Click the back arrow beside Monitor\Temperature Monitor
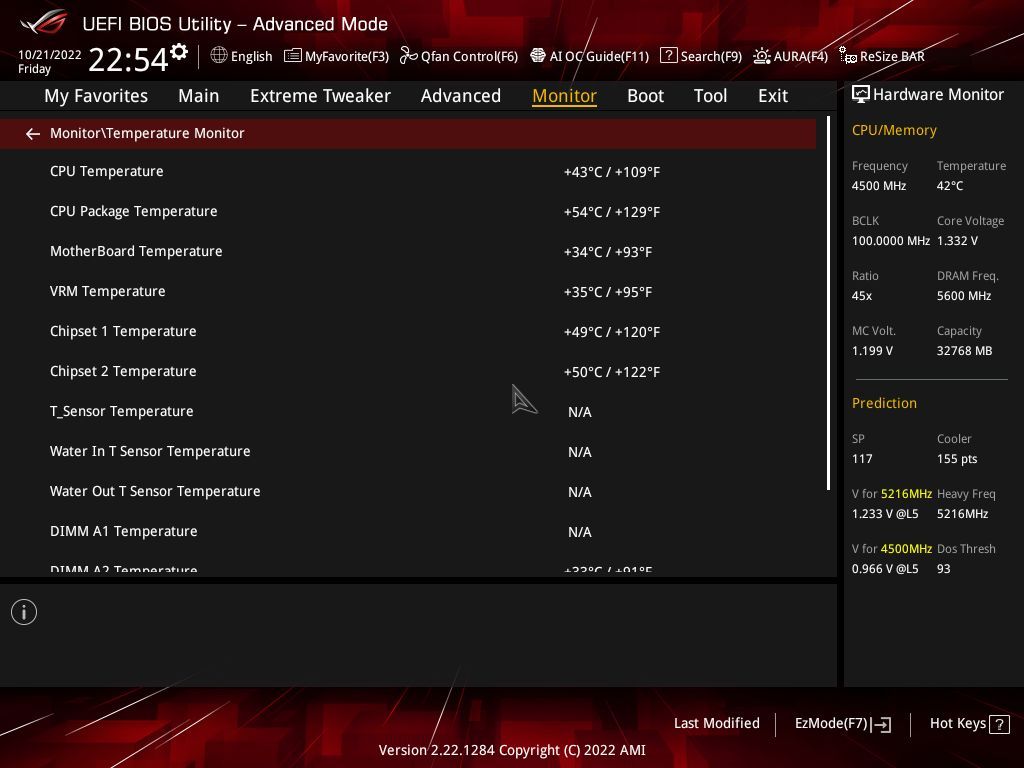This screenshot has height=768, width=1024. [x=33, y=134]
